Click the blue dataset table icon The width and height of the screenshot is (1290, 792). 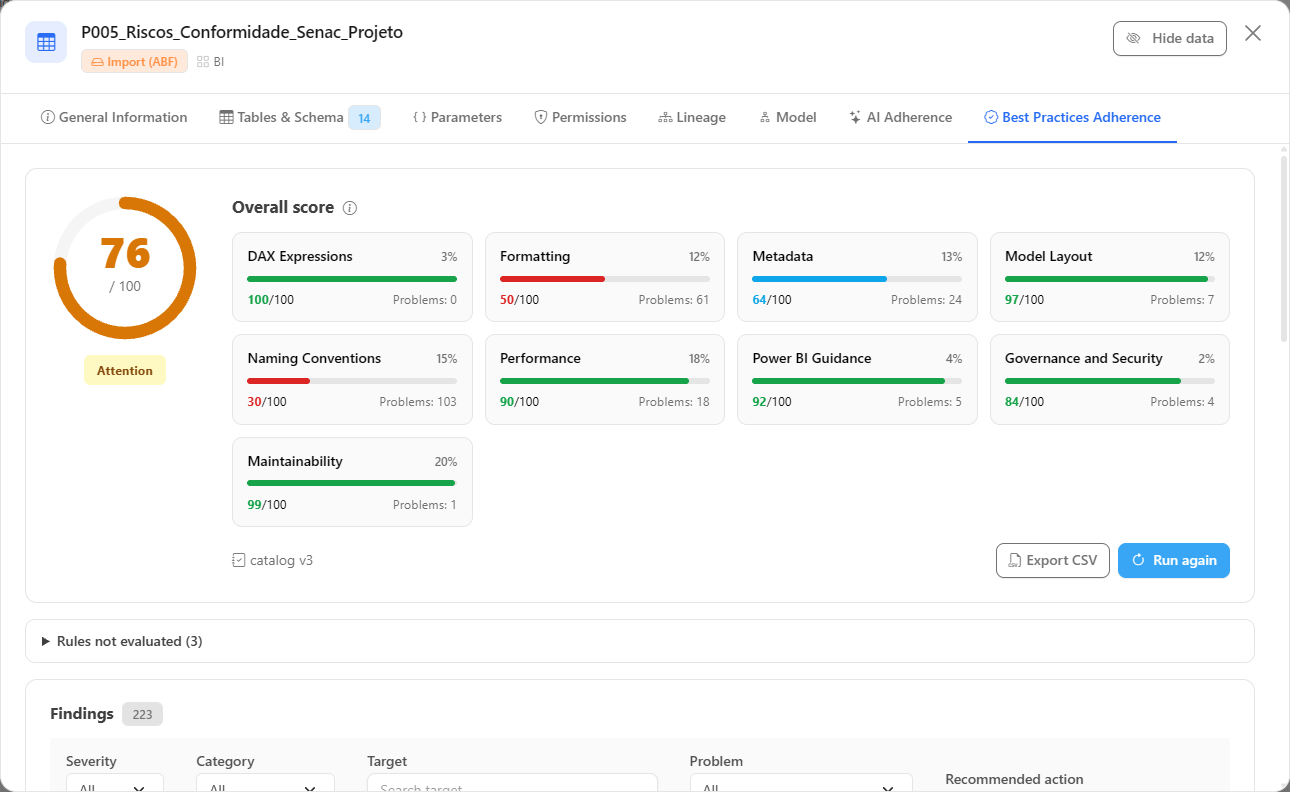[x=46, y=42]
